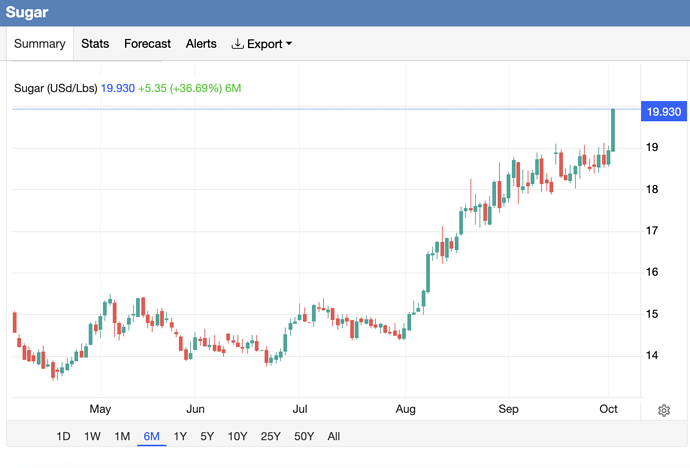Switch to the Summary tab
Image resolution: width=690 pixels, height=468 pixels.
(40, 44)
